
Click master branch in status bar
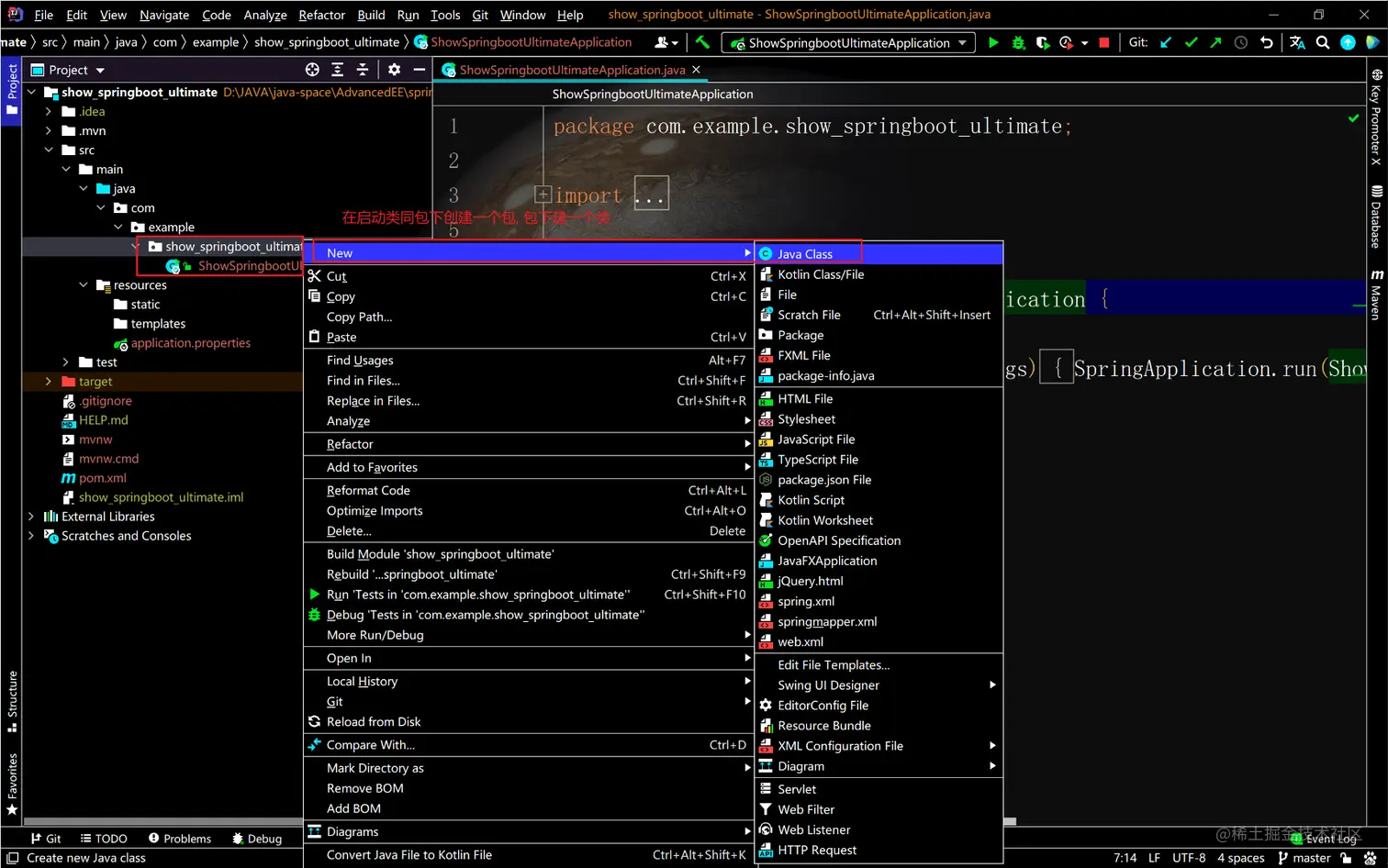coord(1304,858)
